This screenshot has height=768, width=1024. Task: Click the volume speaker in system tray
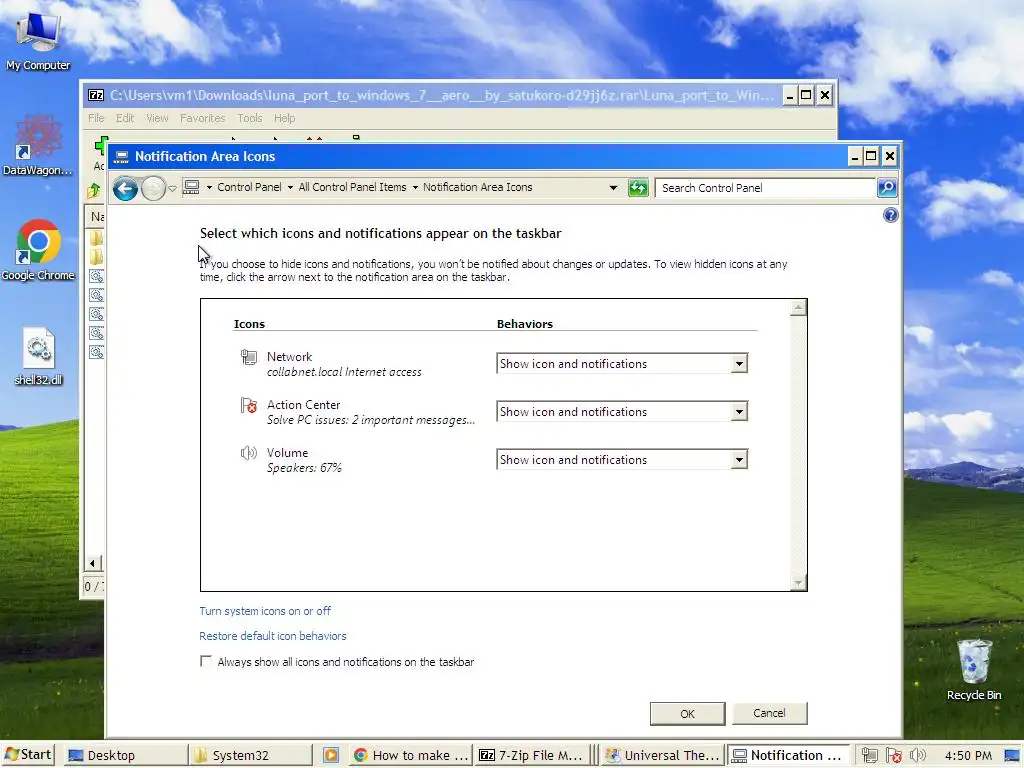click(918, 756)
